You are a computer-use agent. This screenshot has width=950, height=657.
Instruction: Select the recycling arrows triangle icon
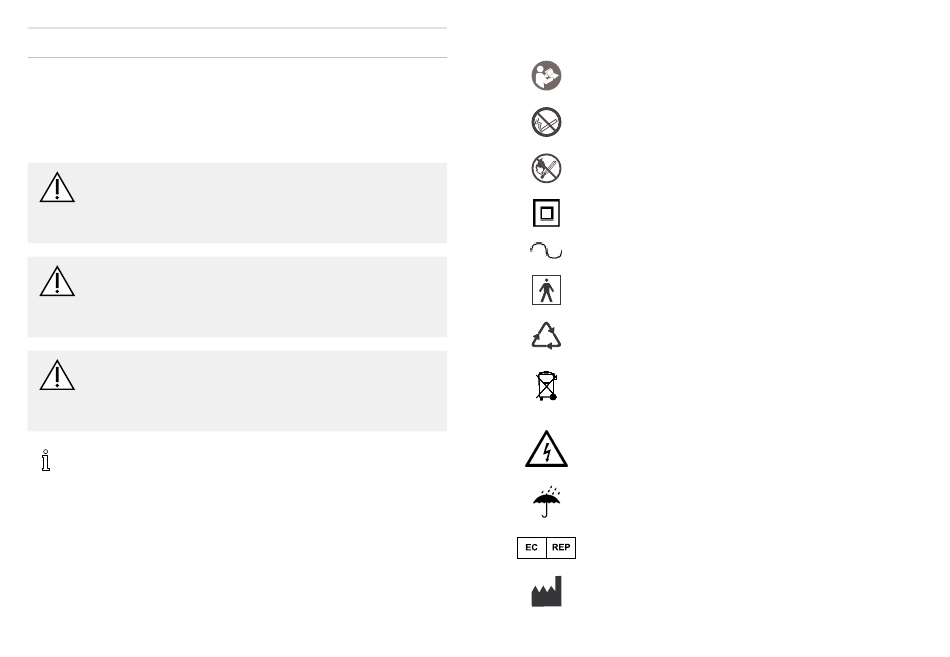[x=546, y=336]
